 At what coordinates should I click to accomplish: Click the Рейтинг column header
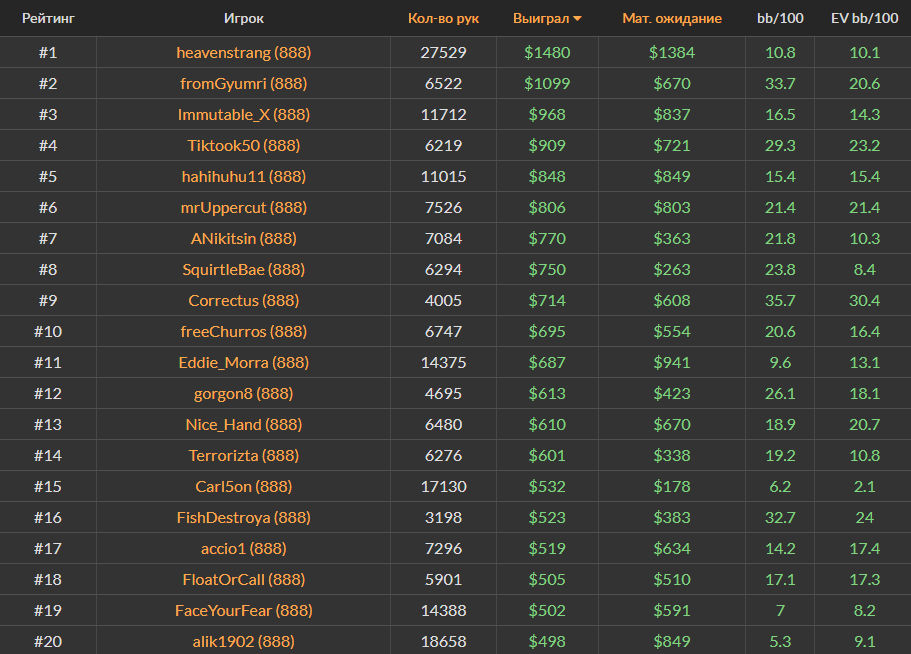[x=48, y=19]
